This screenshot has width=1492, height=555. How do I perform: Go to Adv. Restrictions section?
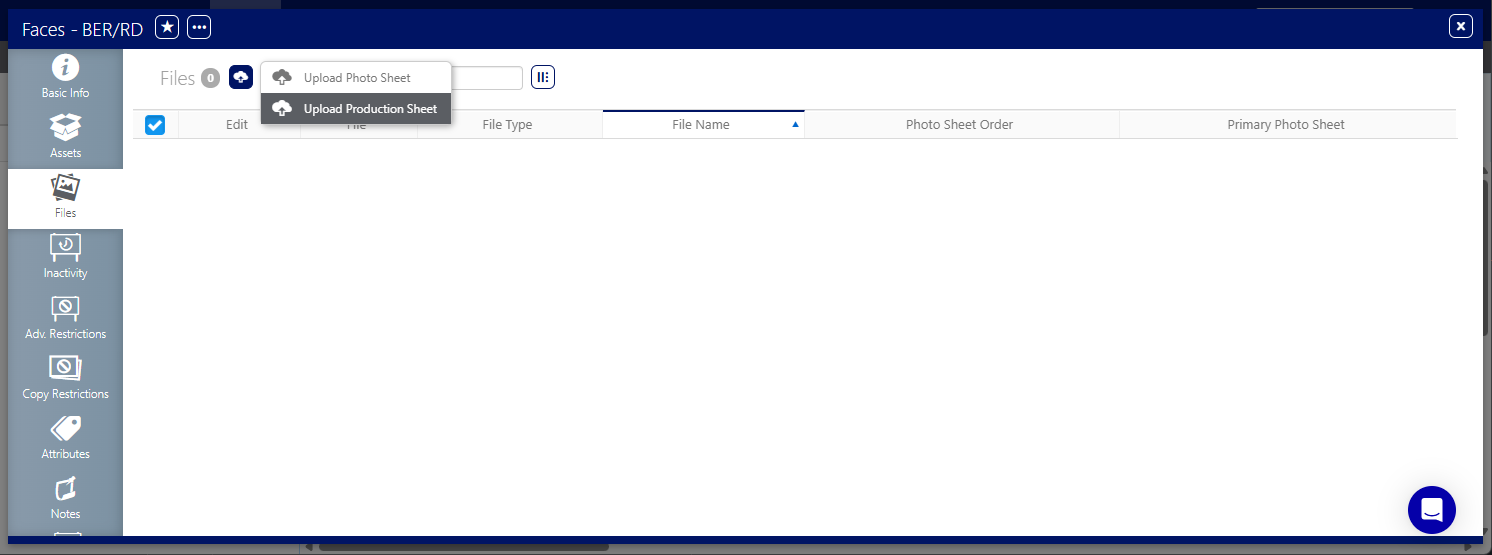pos(65,318)
